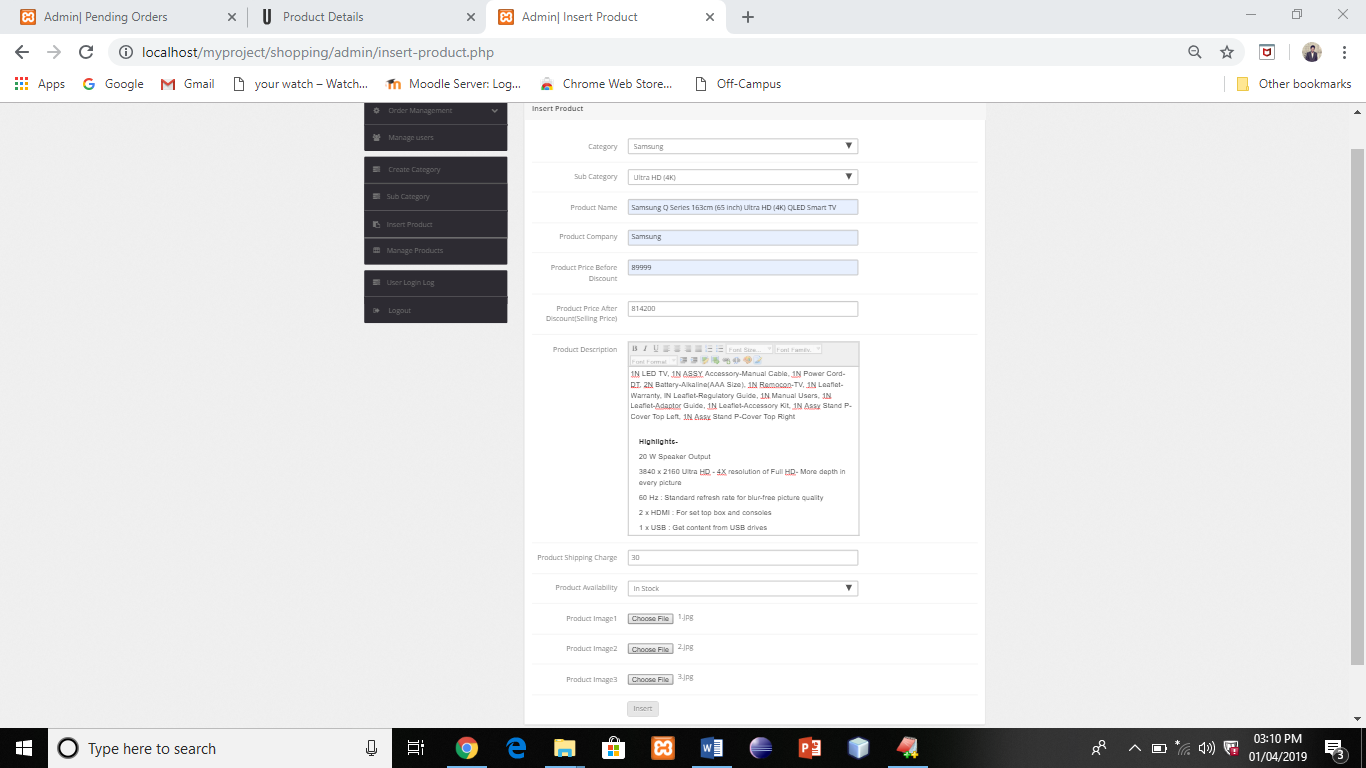The image size is (1366, 768).
Task: Click the page vertical scrollbar
Action: 1357,405
